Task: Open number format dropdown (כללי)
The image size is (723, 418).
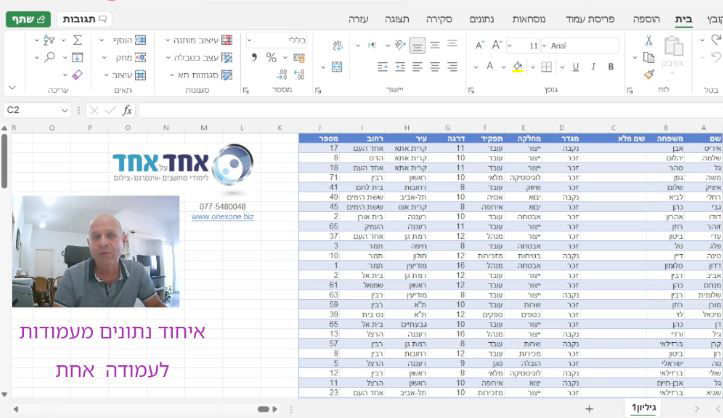Action: [x=249, y=41]
